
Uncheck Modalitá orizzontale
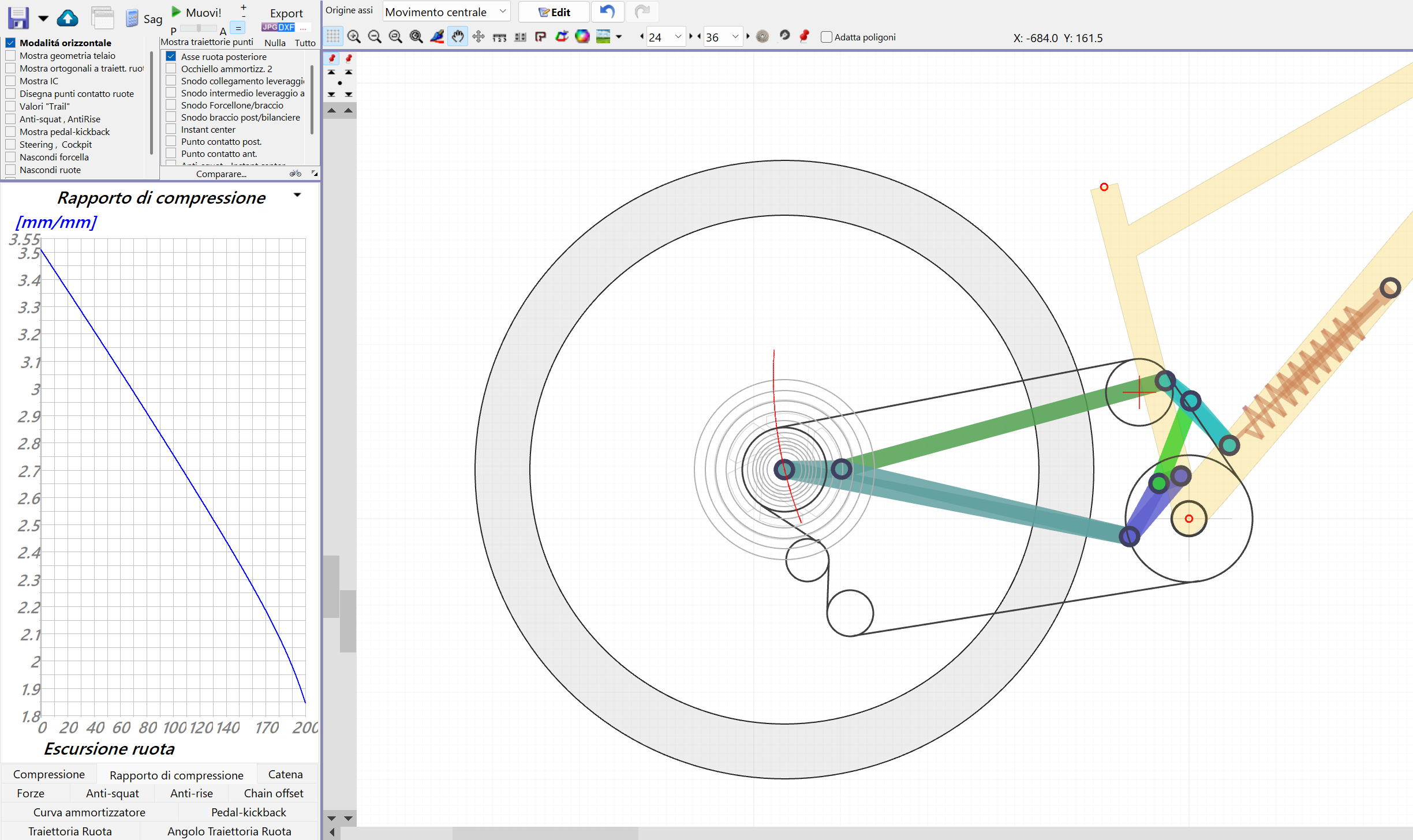(10, 43)
